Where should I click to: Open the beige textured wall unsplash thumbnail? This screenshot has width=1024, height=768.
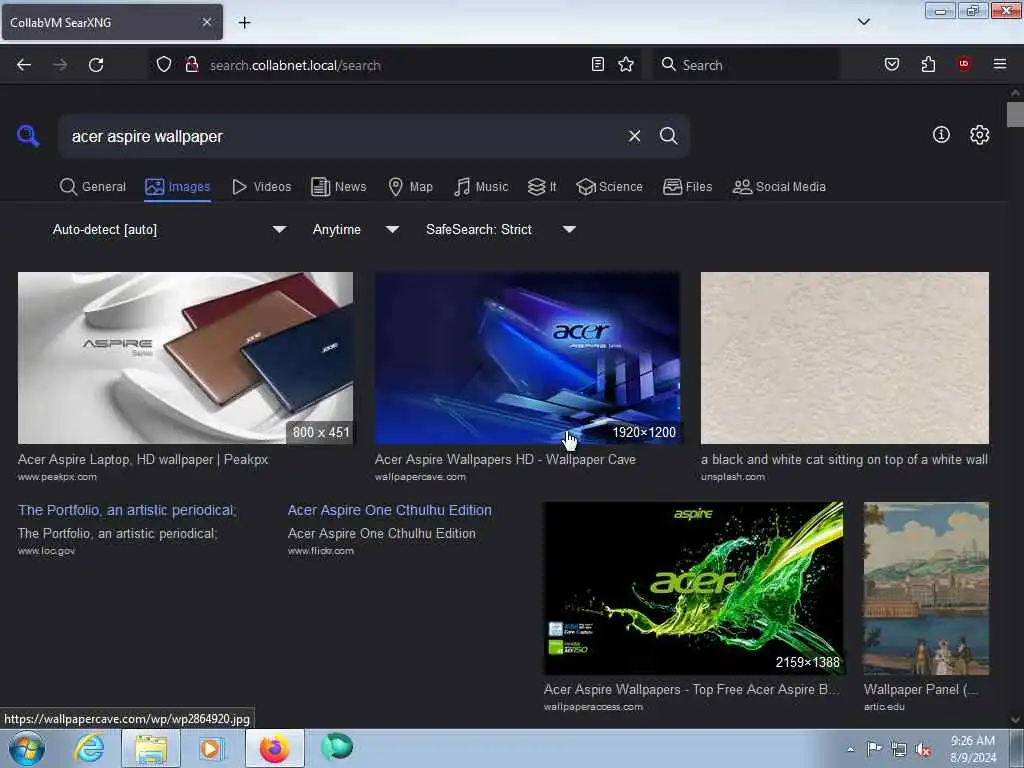tap(844, 358)
